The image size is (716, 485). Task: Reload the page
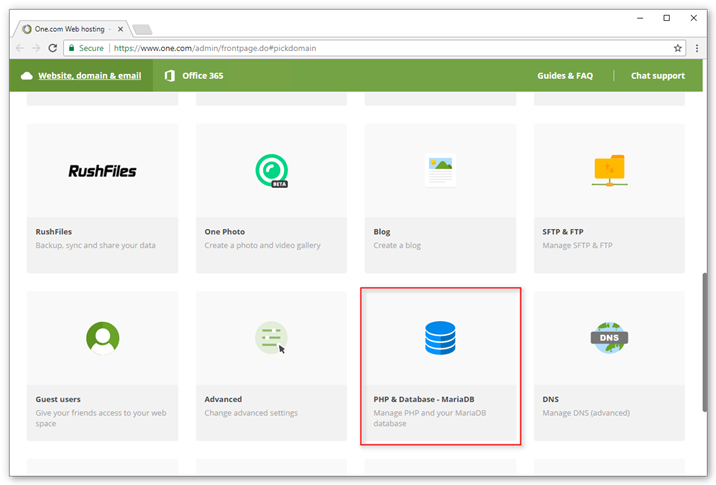click(x=53, y=48)
